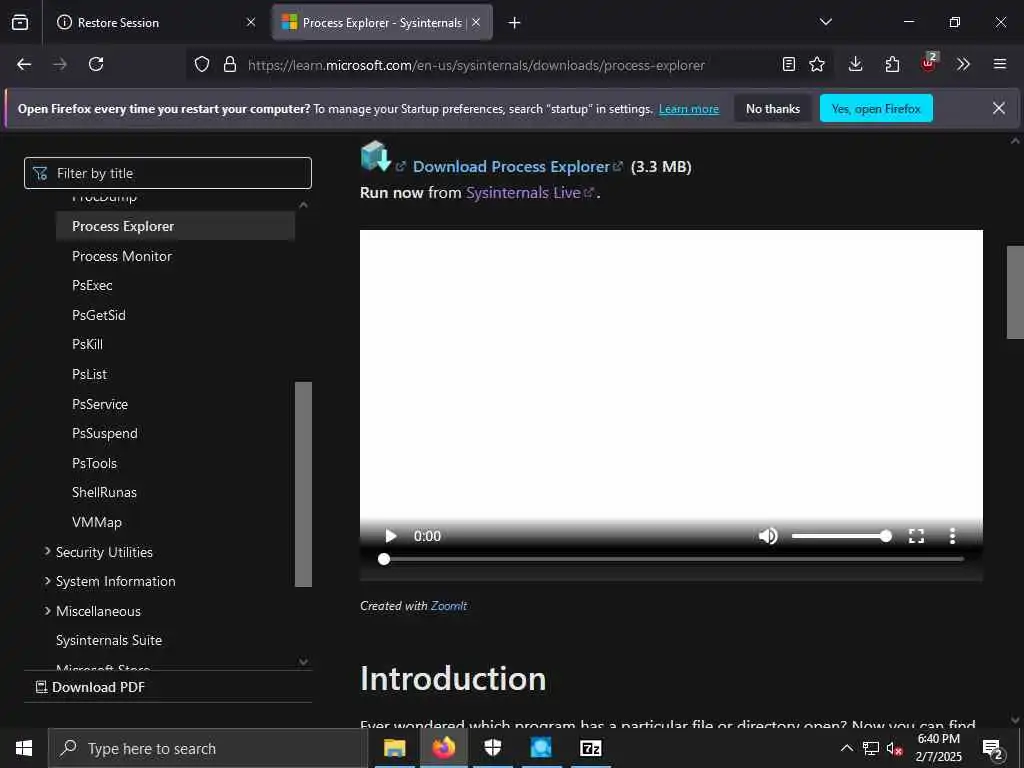This screenshot has width=1024, height=768.
Task: Open the ZoomIt link
Action: [449, 606]
